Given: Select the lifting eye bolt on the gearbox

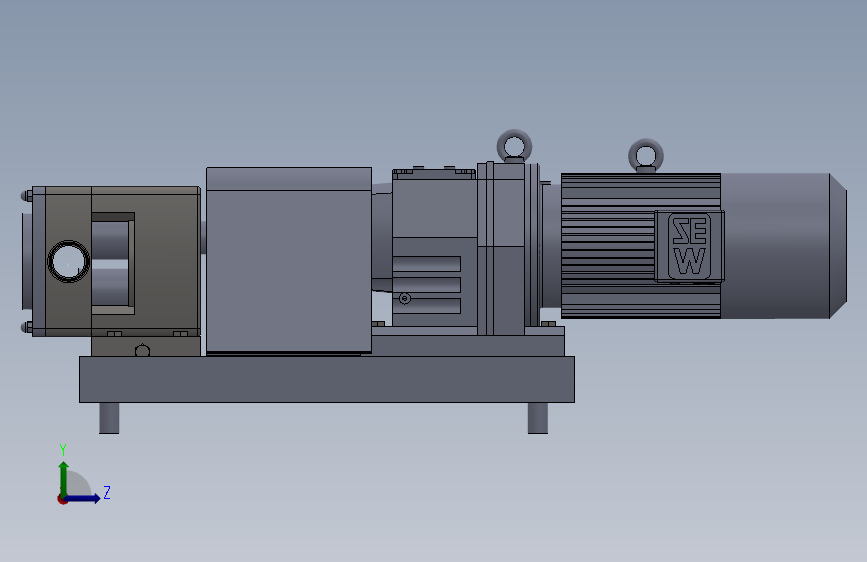Looking at the screenshot, I should pyautogui.click(x=514, y=145).
